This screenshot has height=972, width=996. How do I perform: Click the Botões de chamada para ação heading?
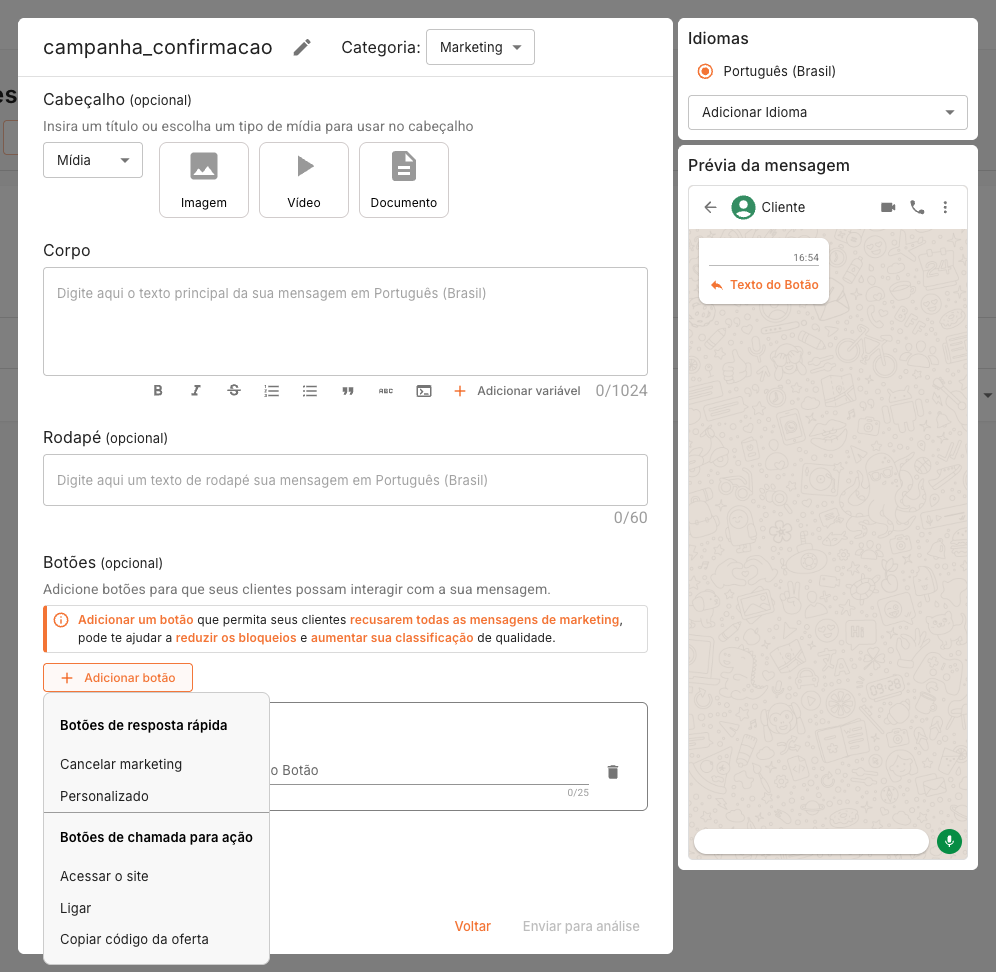click(156, 837)
